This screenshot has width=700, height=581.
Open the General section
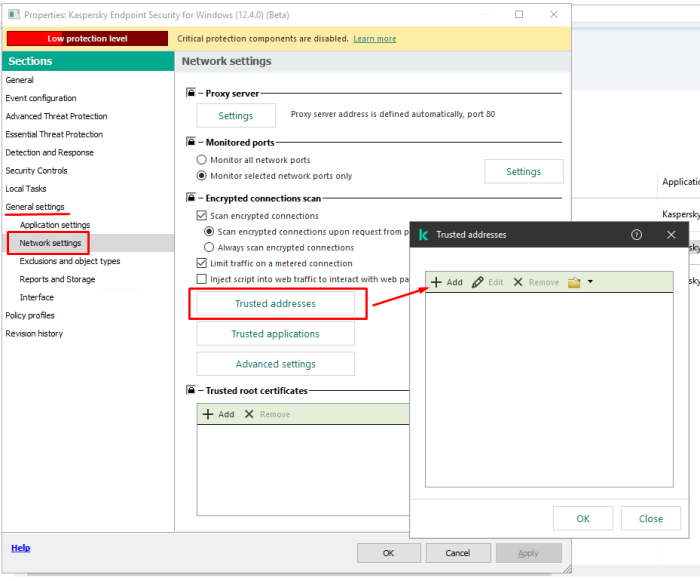[19, 80]
